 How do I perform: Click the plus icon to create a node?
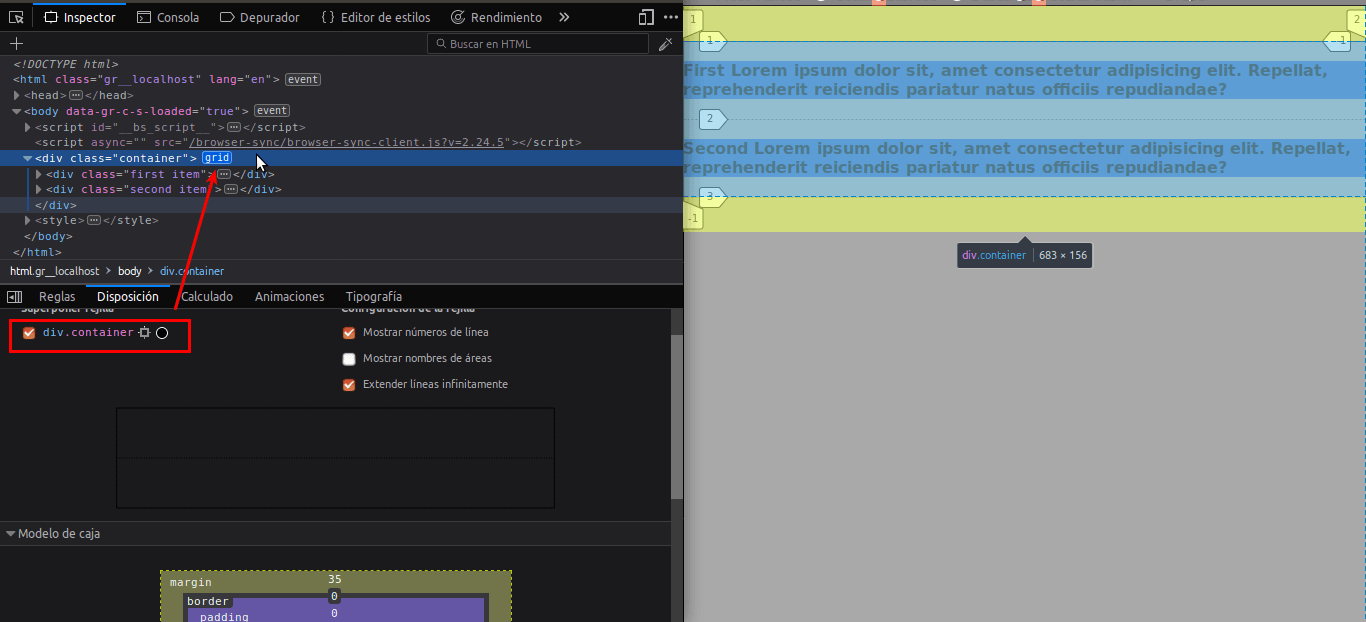[16, 44]
